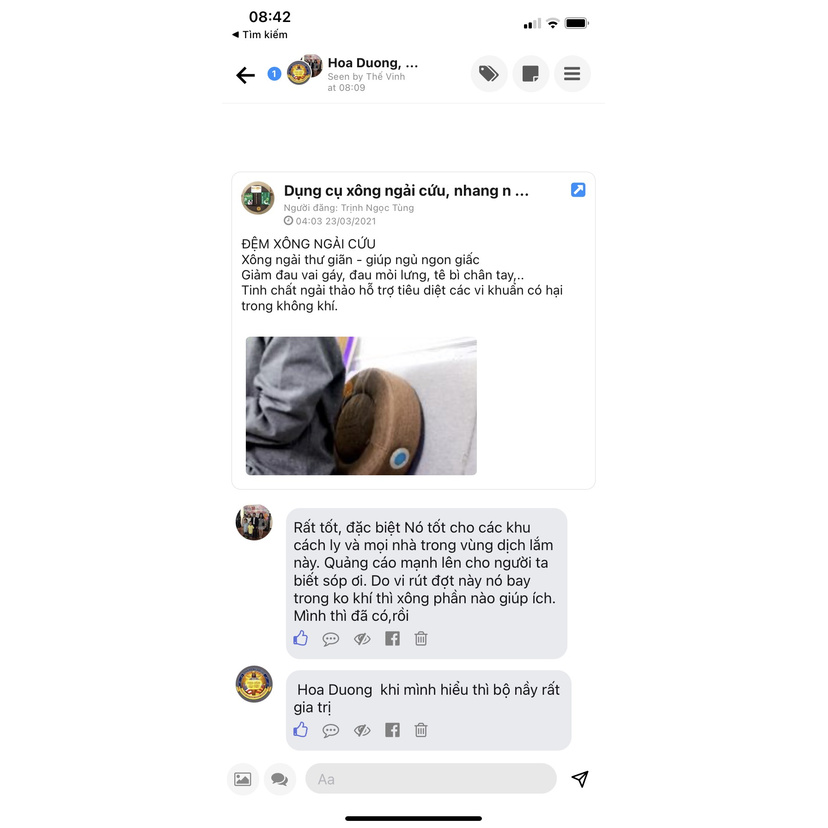
Task: Attach a photo using the image icon
Action: point(242,779)
